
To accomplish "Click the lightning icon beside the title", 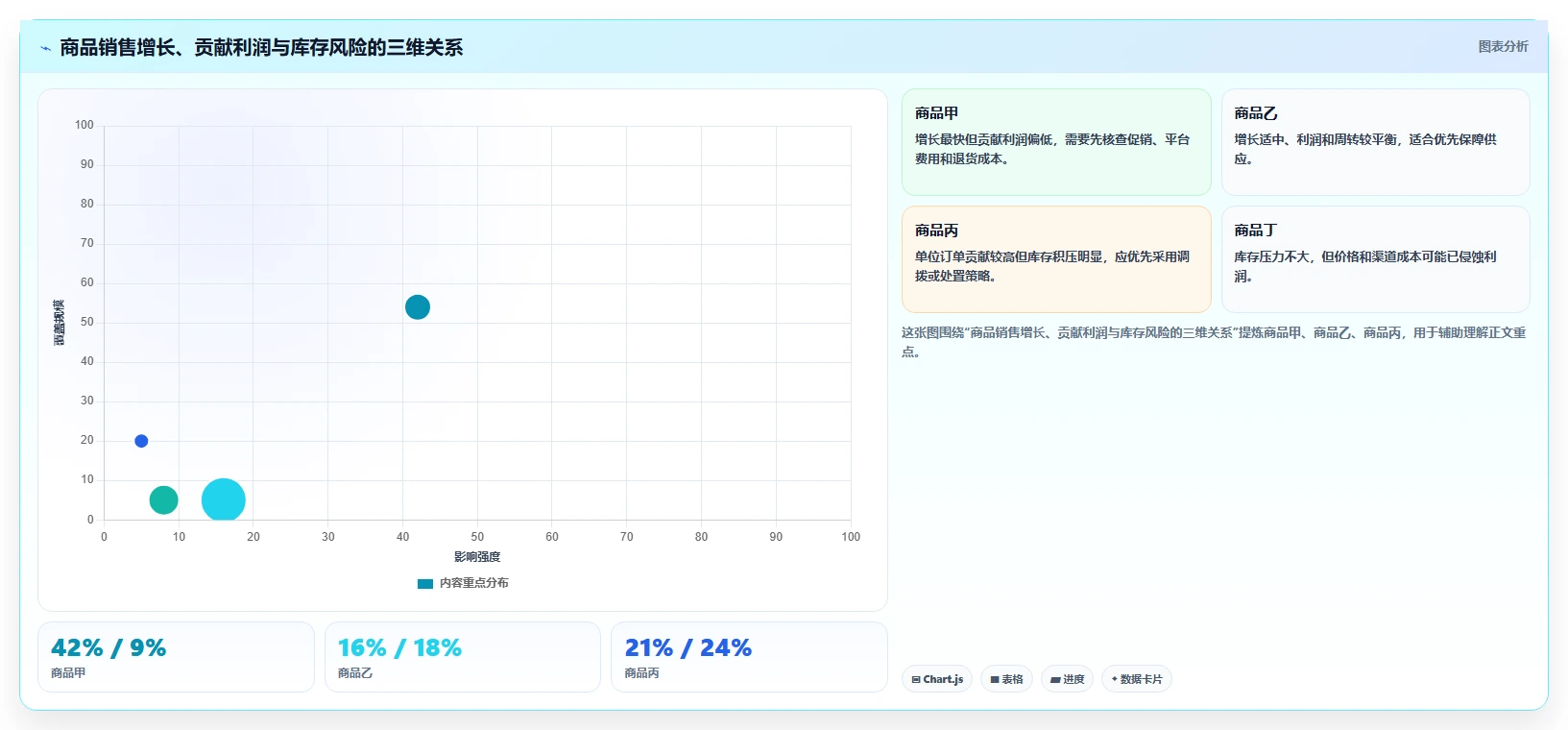I will click(45, 48).
